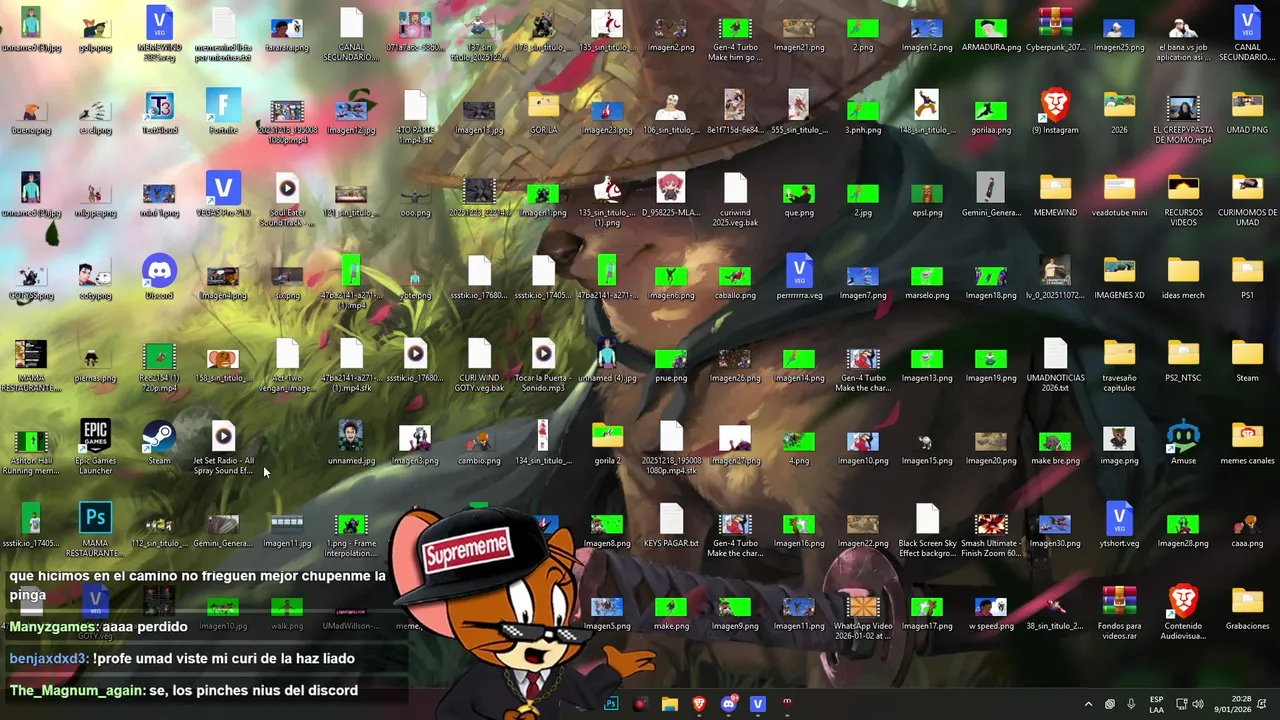Open the TextAloud shortcut icon
Screen dimensions: 1280x720
(x=159, y=112)
